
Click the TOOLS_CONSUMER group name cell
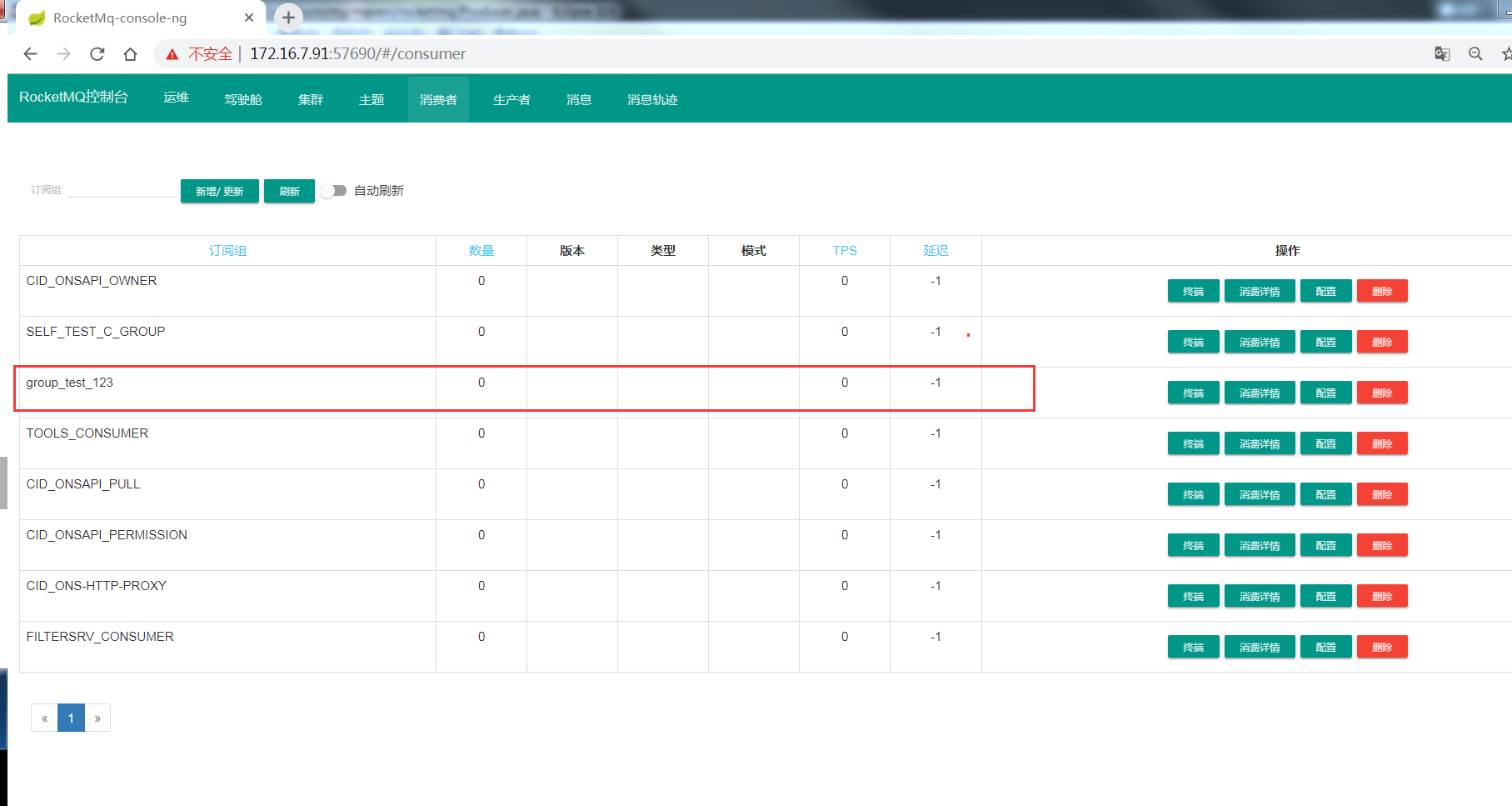point(227,443)
